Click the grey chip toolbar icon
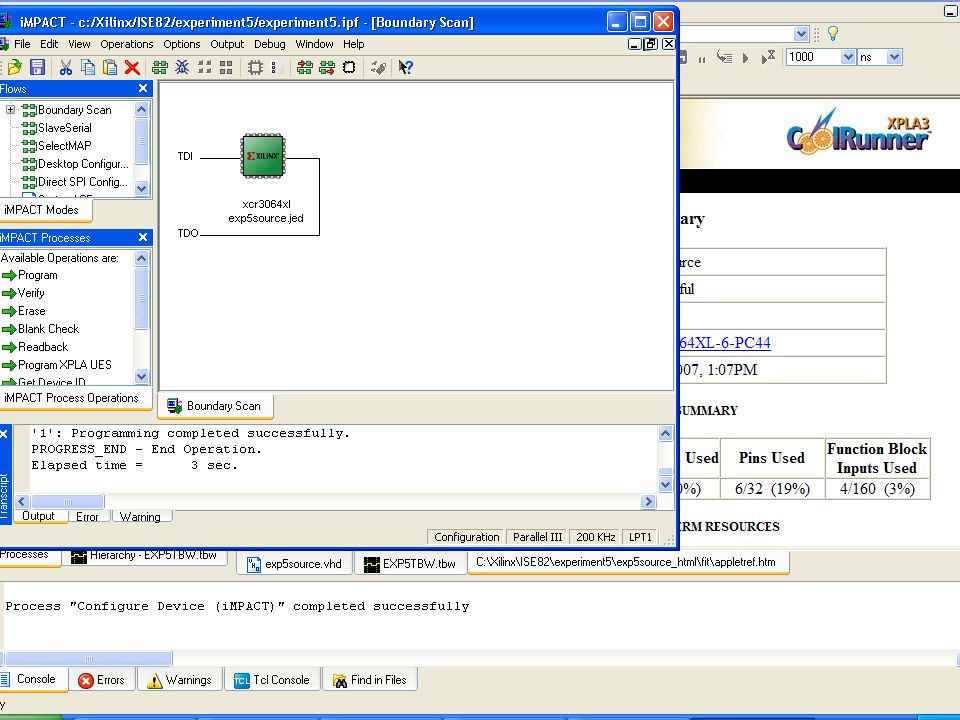 [255, 67]
